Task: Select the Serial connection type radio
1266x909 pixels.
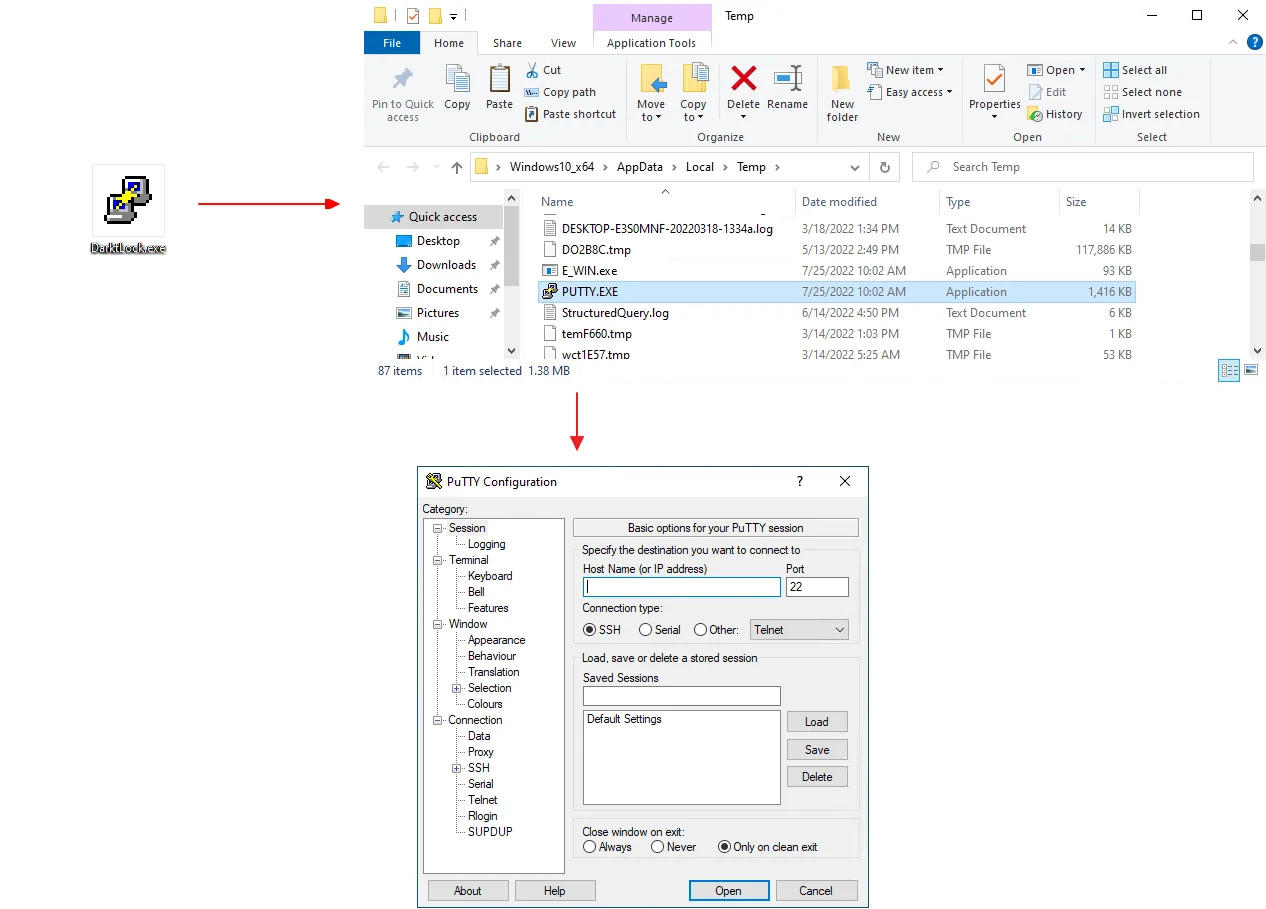Action: coord(646,630)
